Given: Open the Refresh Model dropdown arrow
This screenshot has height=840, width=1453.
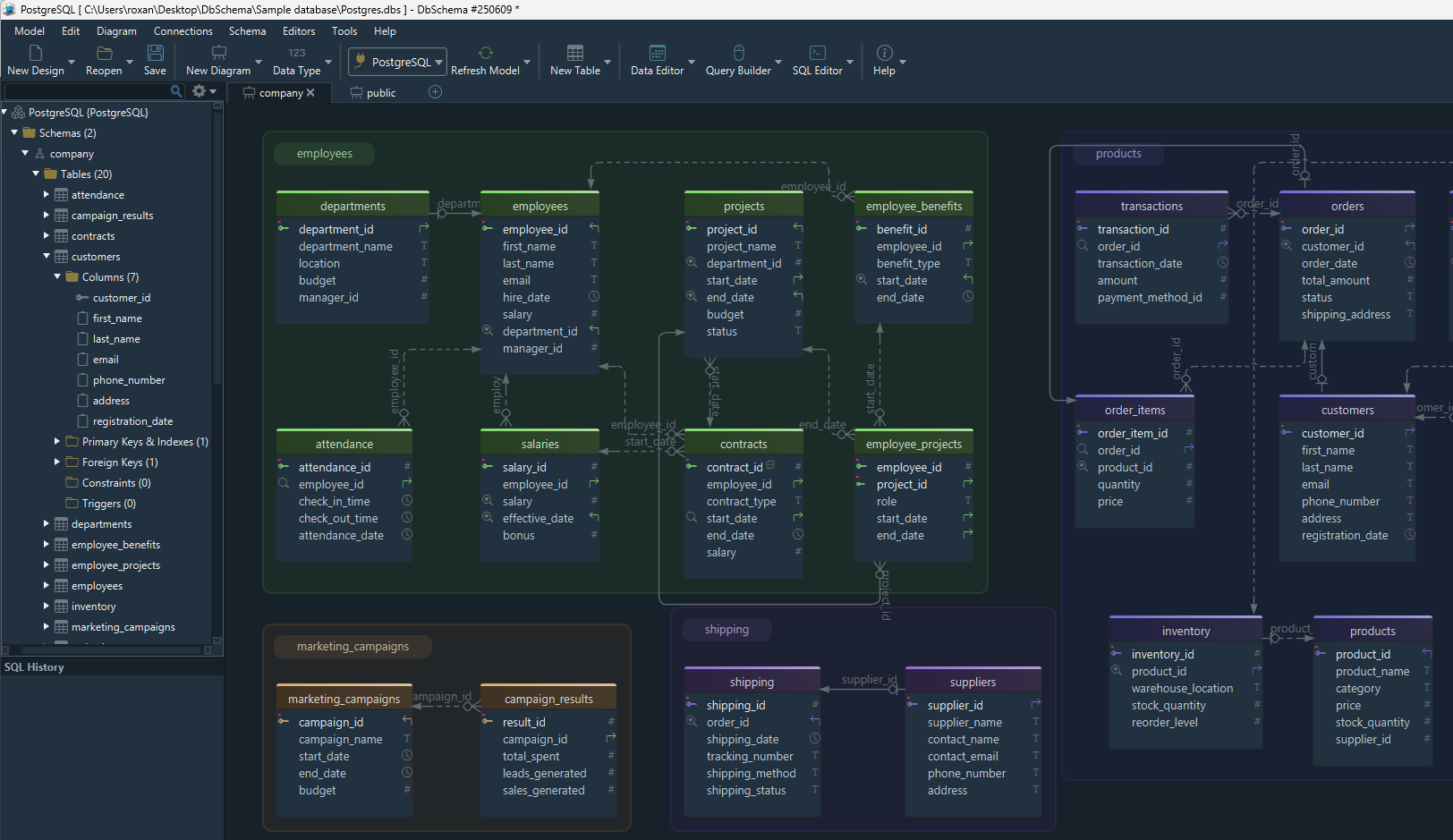Looking at the screenshot, I should pos(527,63).
